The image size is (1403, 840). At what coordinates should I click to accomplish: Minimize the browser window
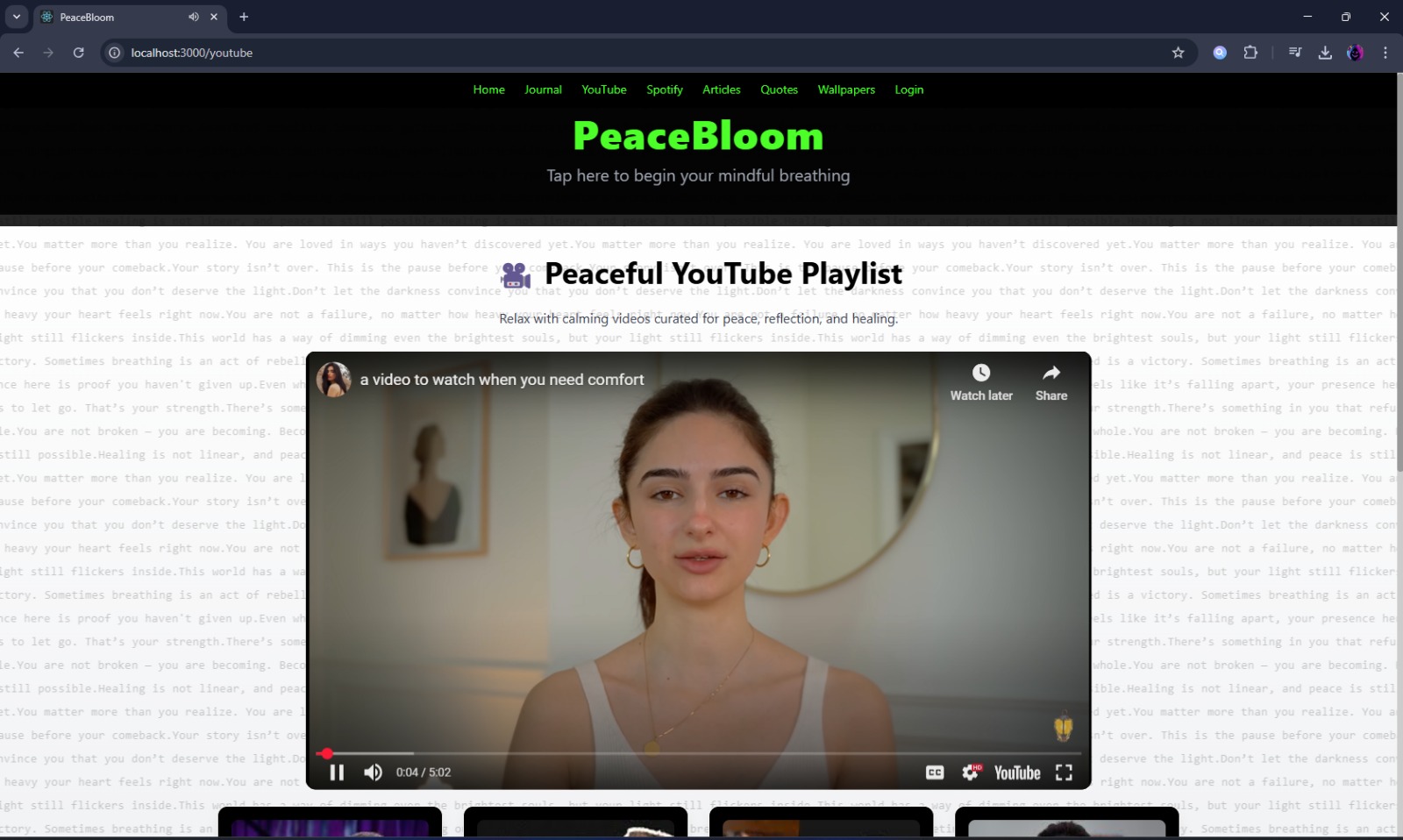pyautogui.click(x=1307, y=17)
